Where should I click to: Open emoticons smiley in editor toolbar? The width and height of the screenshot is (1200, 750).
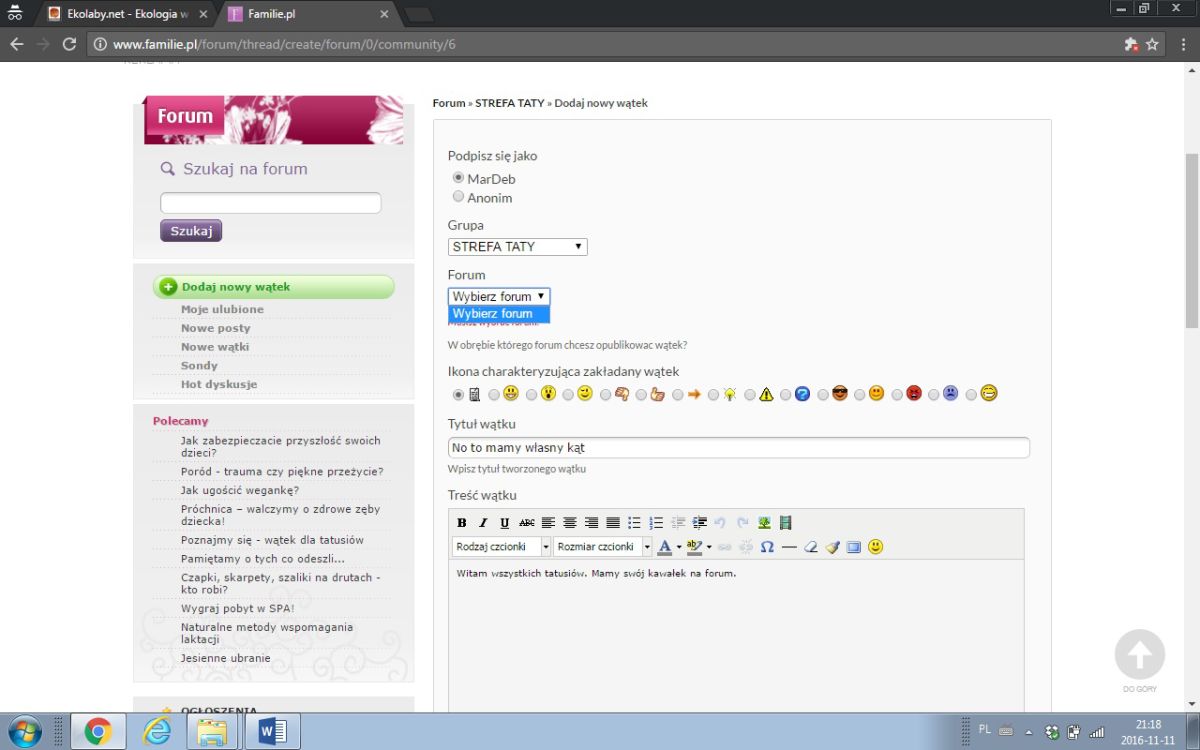(x=876, y=547)
